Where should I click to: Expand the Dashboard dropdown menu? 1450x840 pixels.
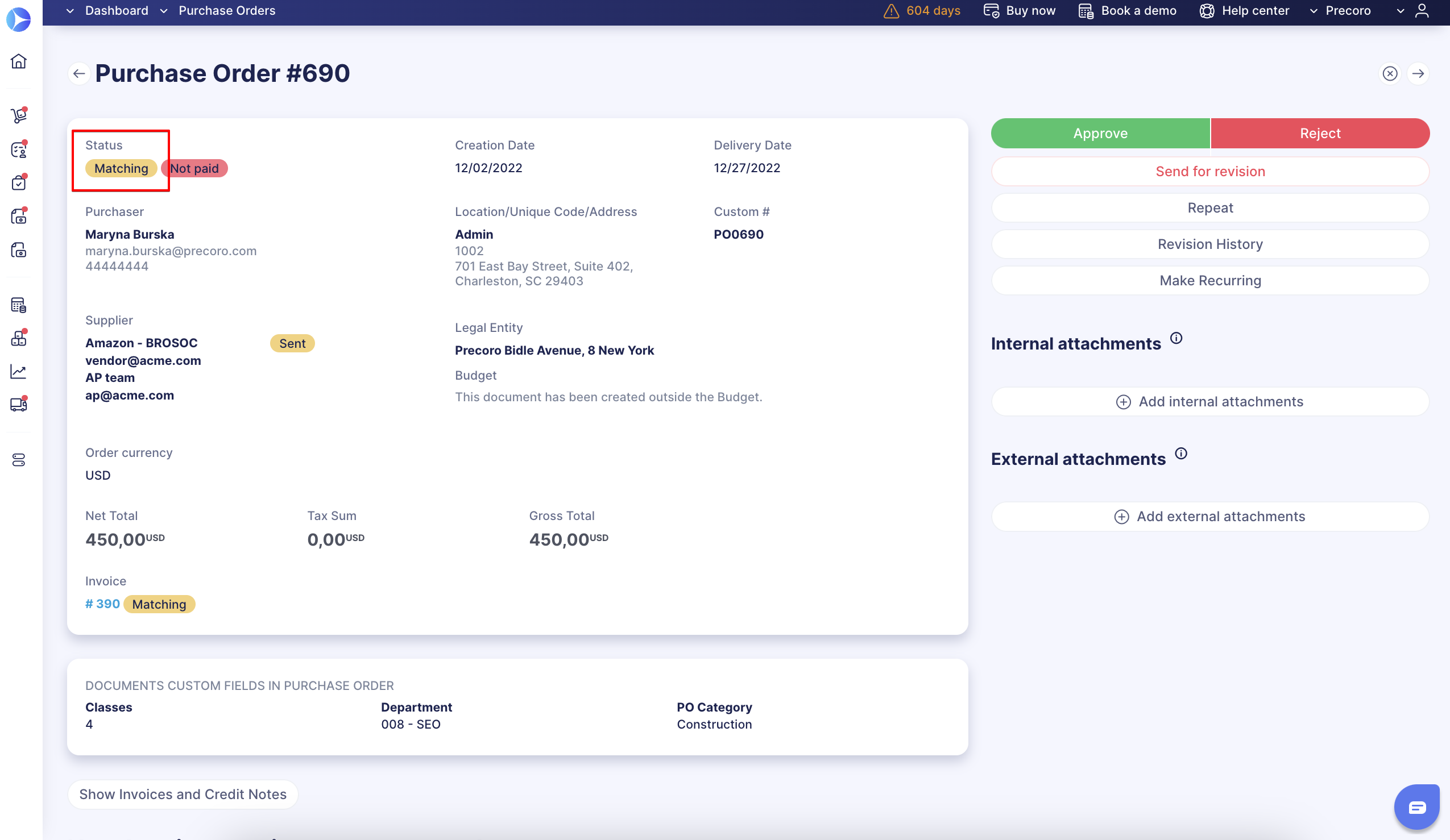click(x=70, y=11)
